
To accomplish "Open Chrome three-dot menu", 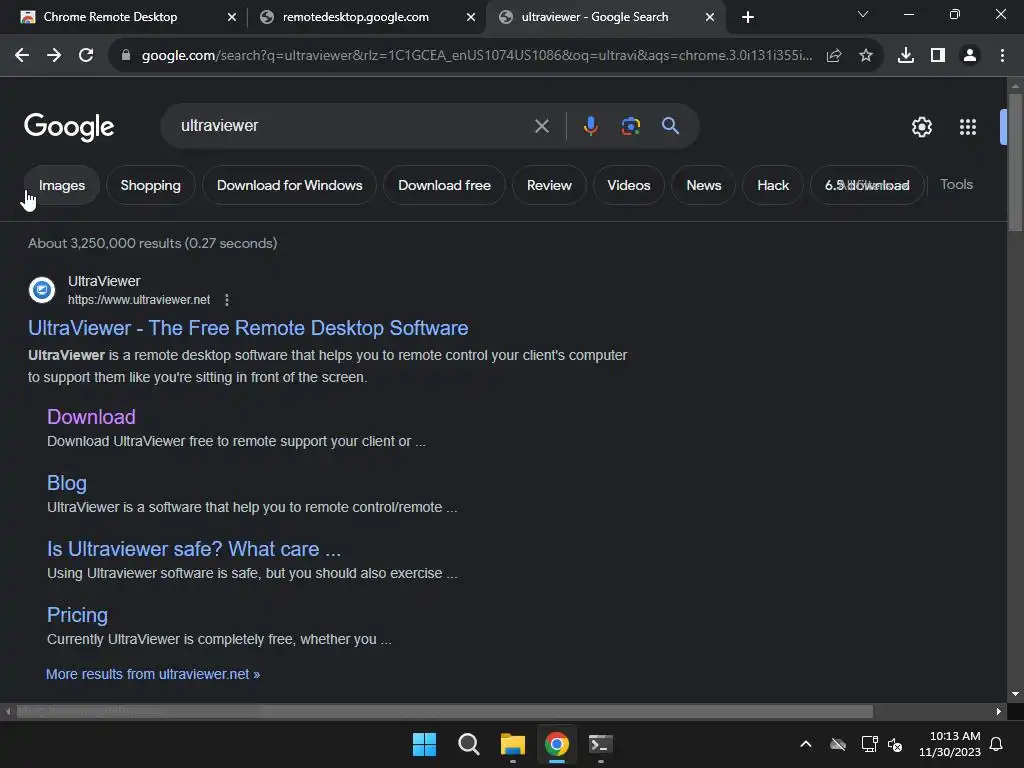I will [1002, 56].
